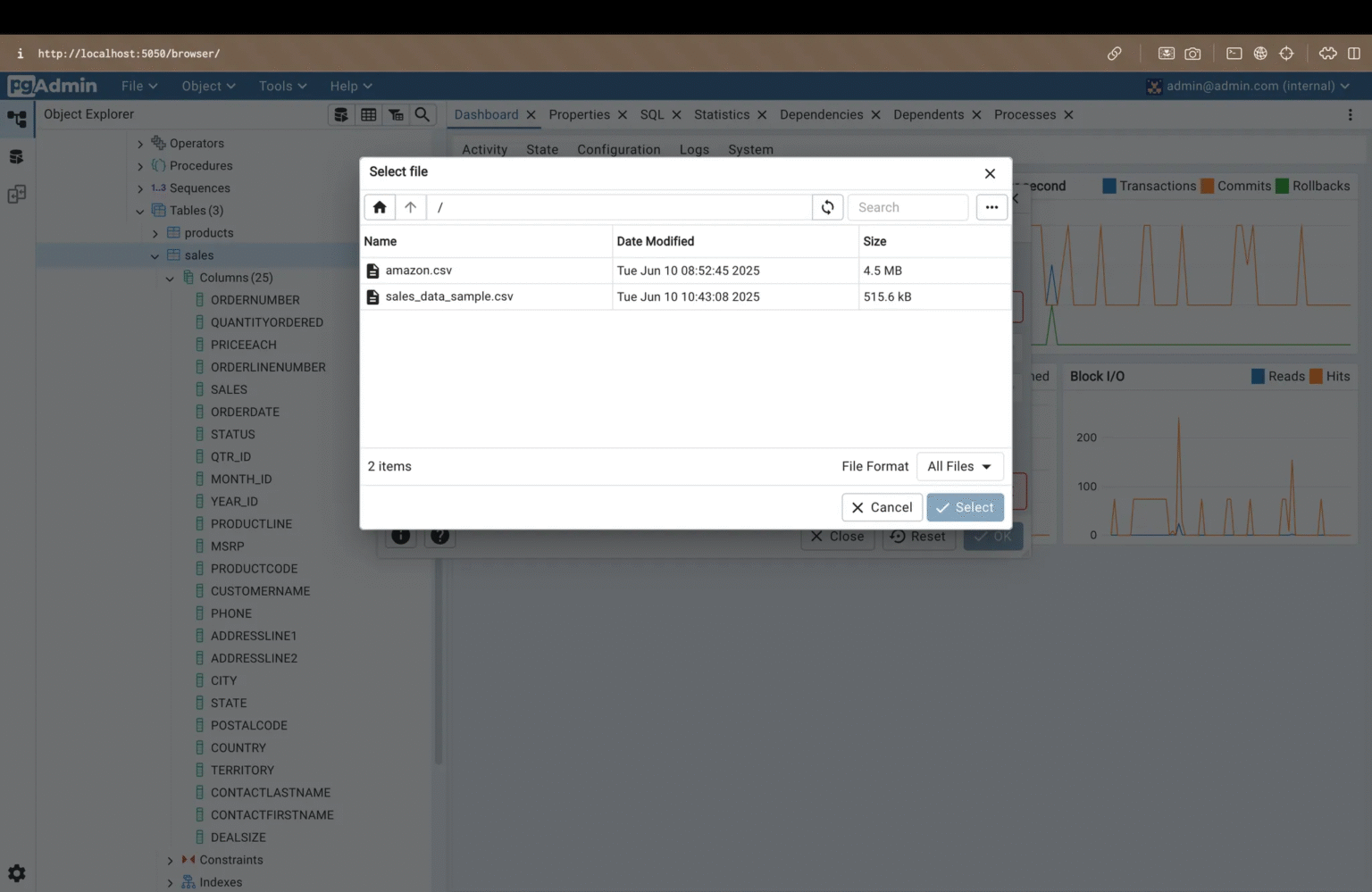
Task: Collapse the Tables (3) tree node
Action: coord(140,211)
